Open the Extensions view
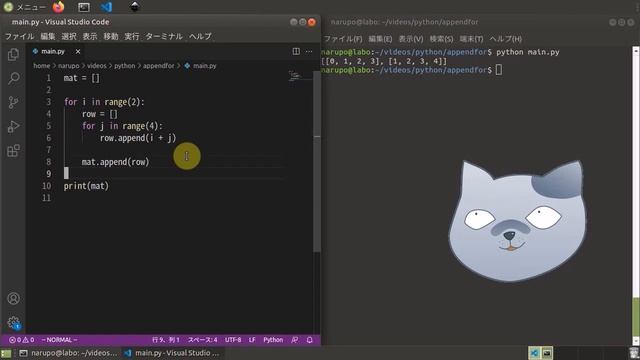 (13, 151)
